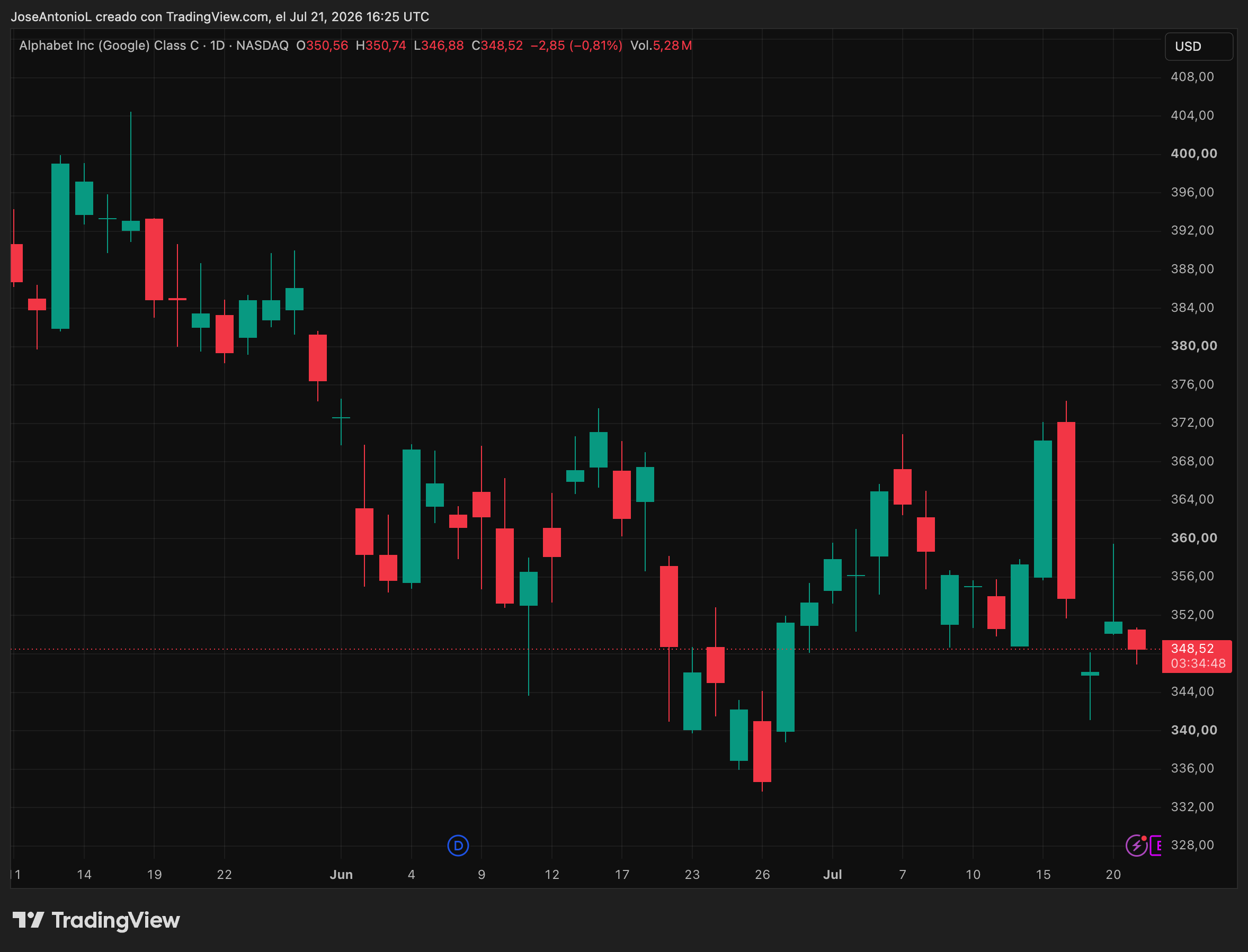The width and height of the screenshot is (1248, 952).
Task: Open the USD currency selector
Action: coord(1199,47)
